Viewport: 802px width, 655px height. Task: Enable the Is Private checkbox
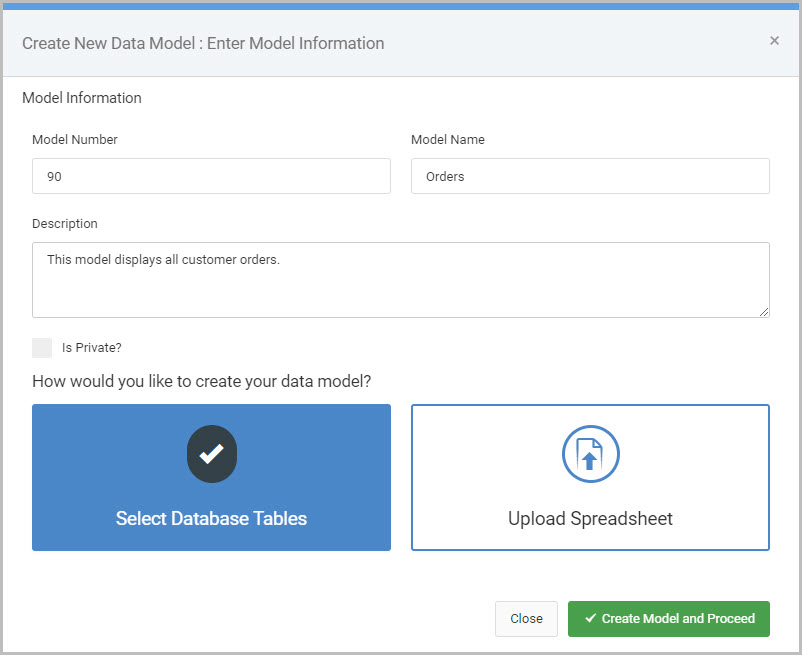coord(42,348)
